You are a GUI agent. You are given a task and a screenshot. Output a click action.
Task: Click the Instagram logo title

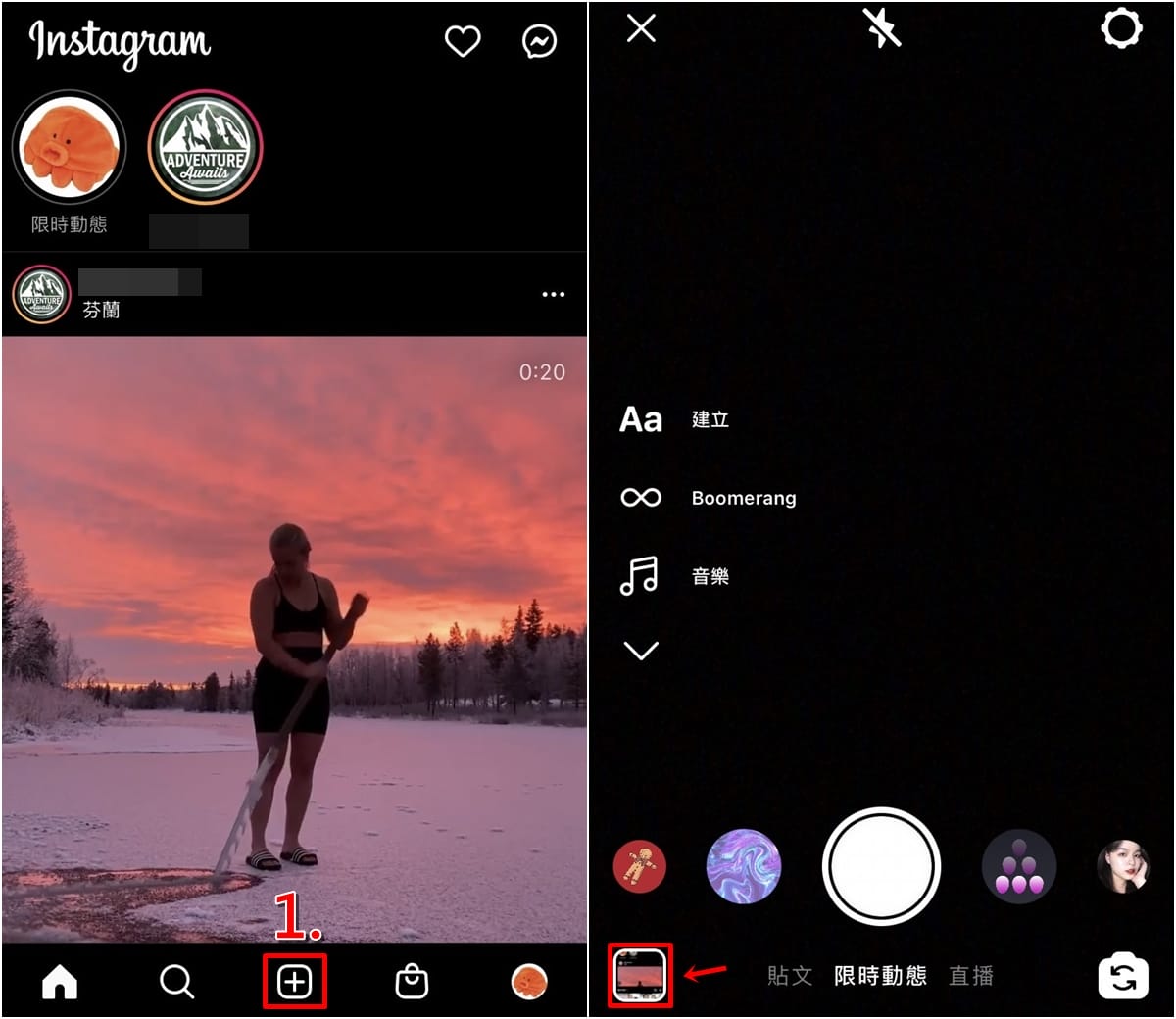click(x=120, y=44)
